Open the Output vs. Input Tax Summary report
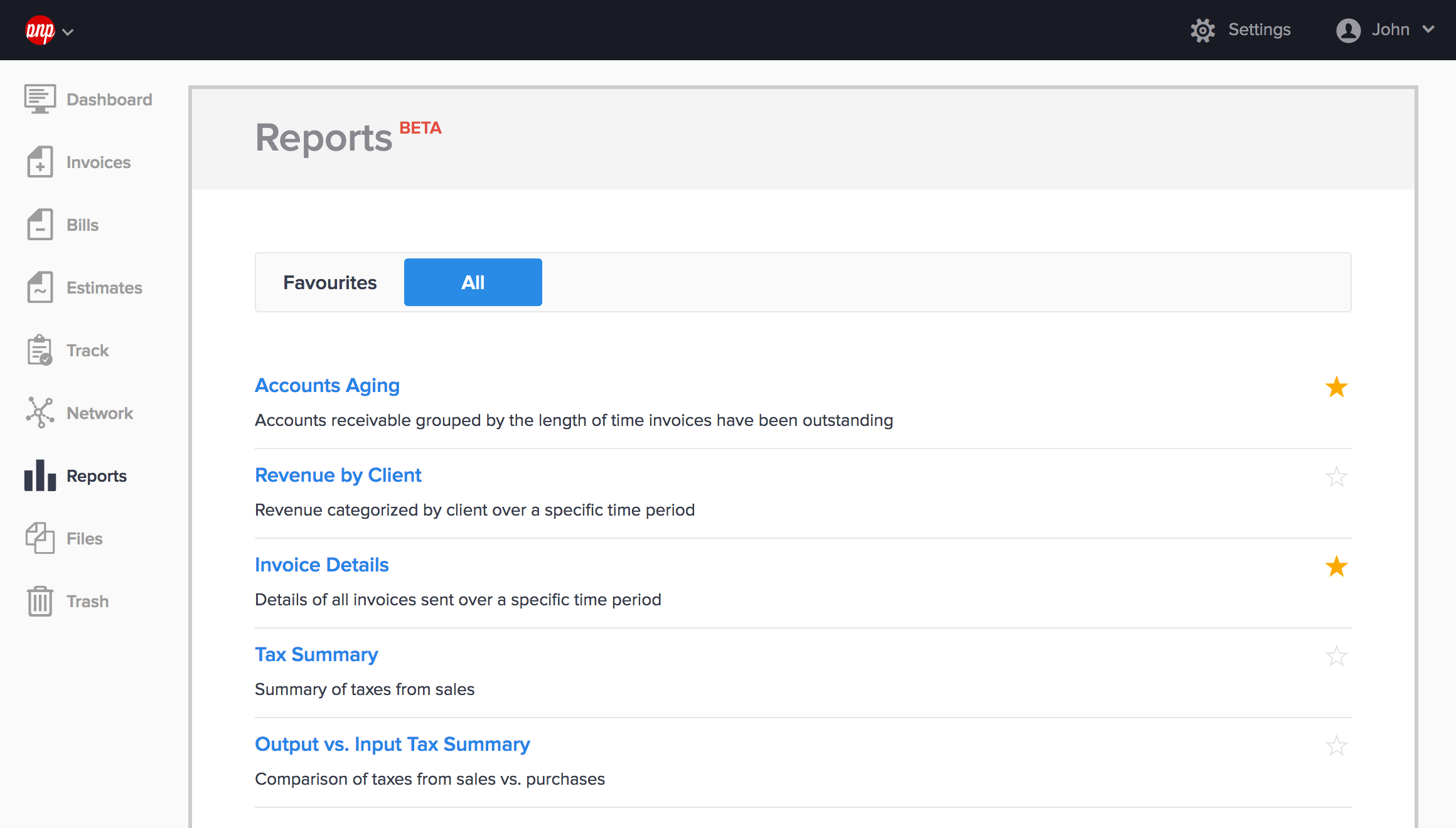This screenshot has height=828, width=1456. [x=393, y=744]
